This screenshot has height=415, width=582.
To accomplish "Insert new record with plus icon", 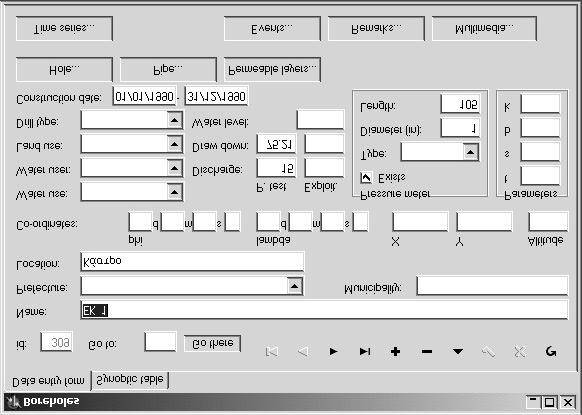I will [396, 351].
